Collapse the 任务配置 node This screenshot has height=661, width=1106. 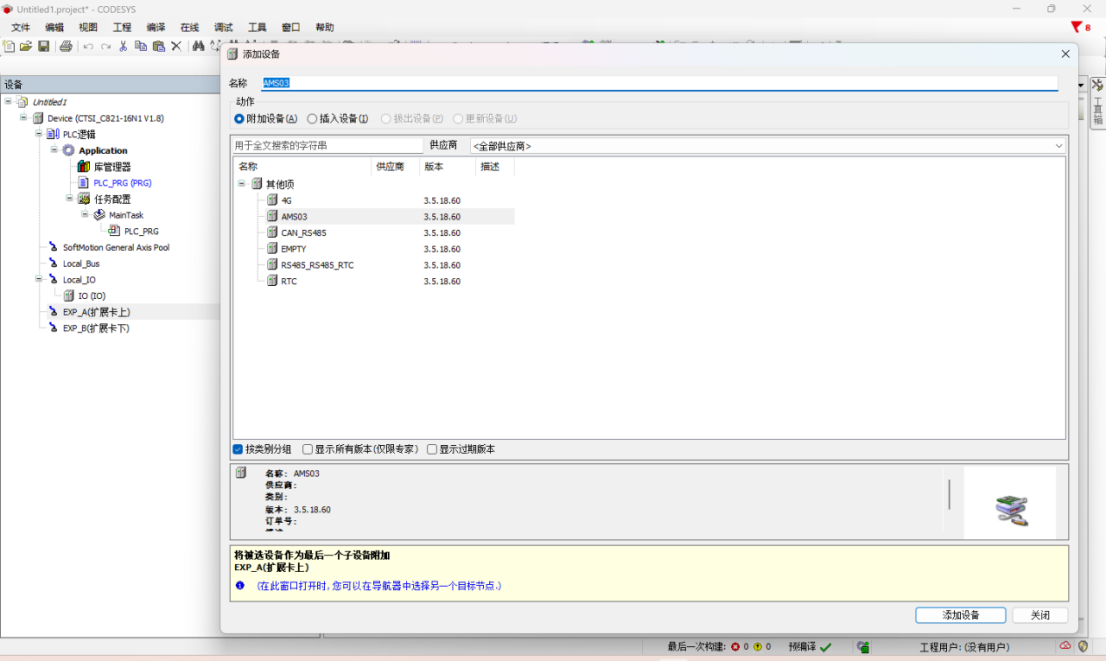coord(70,198)
